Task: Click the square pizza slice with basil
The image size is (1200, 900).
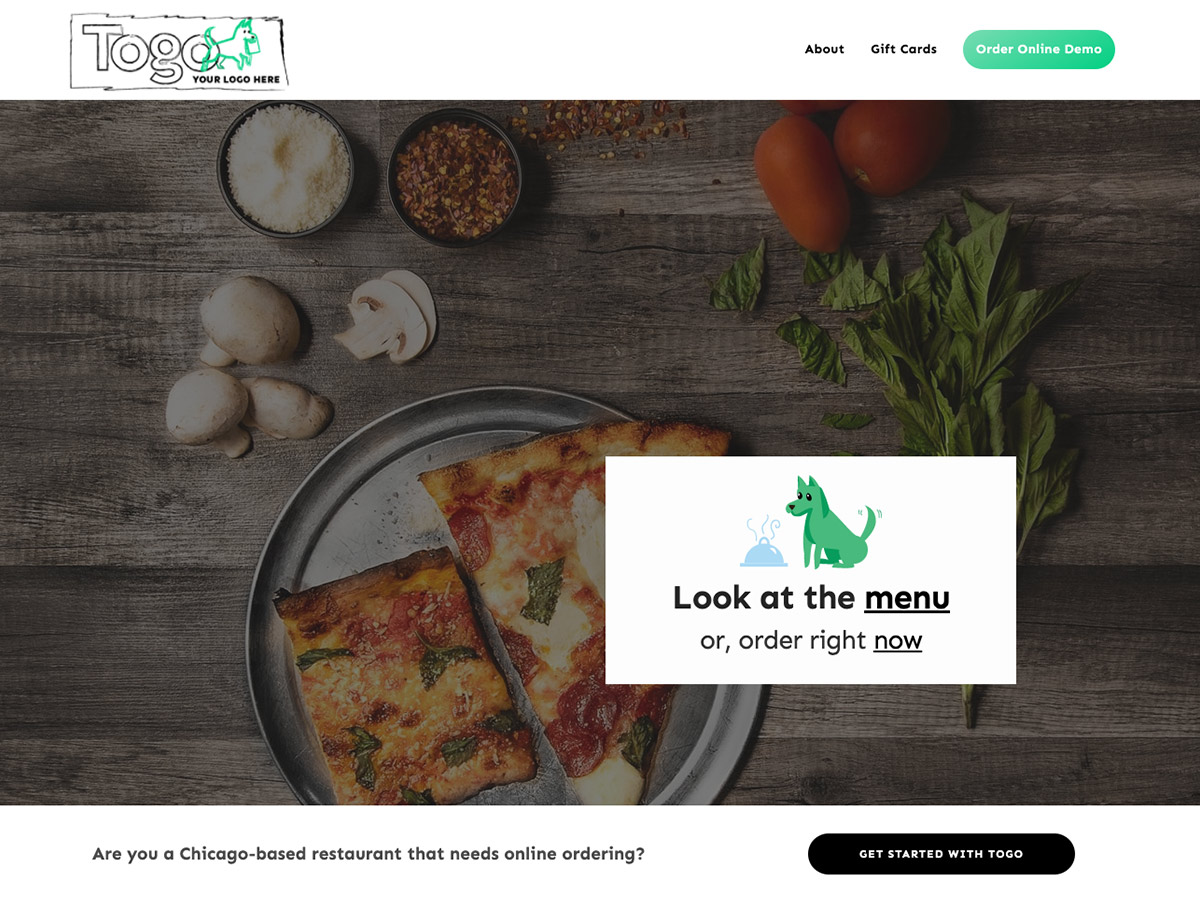Action: pos(406,689)
